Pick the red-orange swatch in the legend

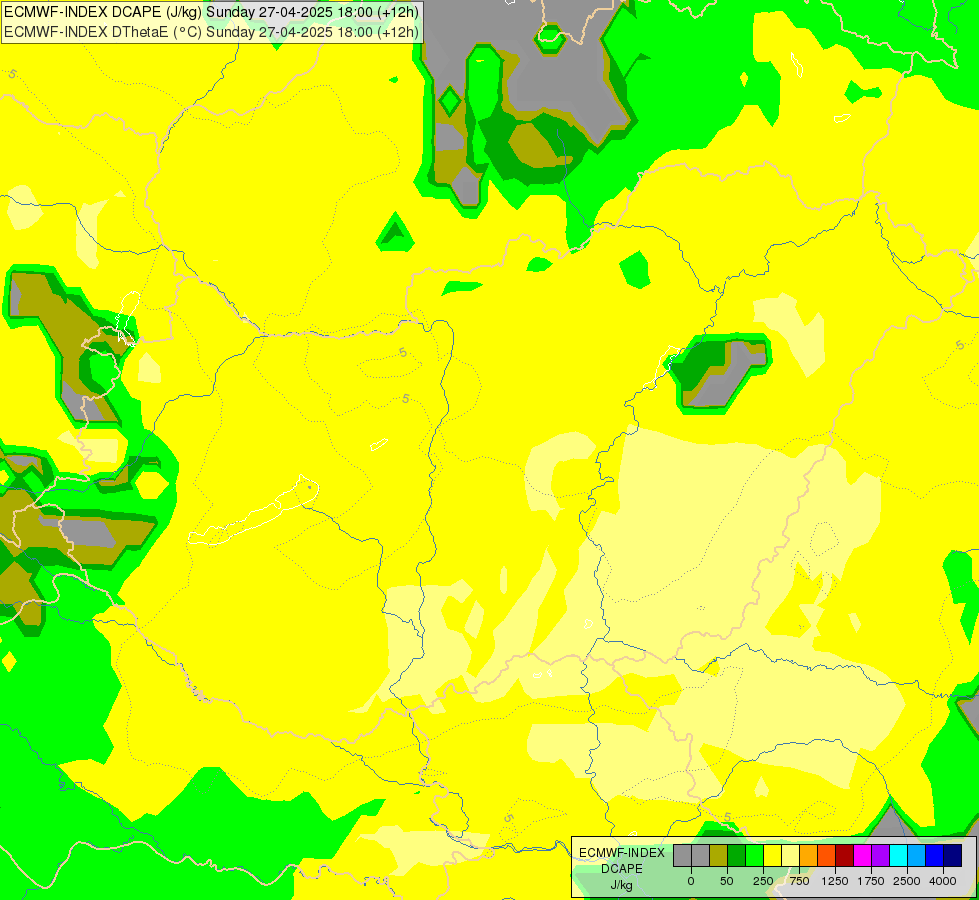pos(827,856)
